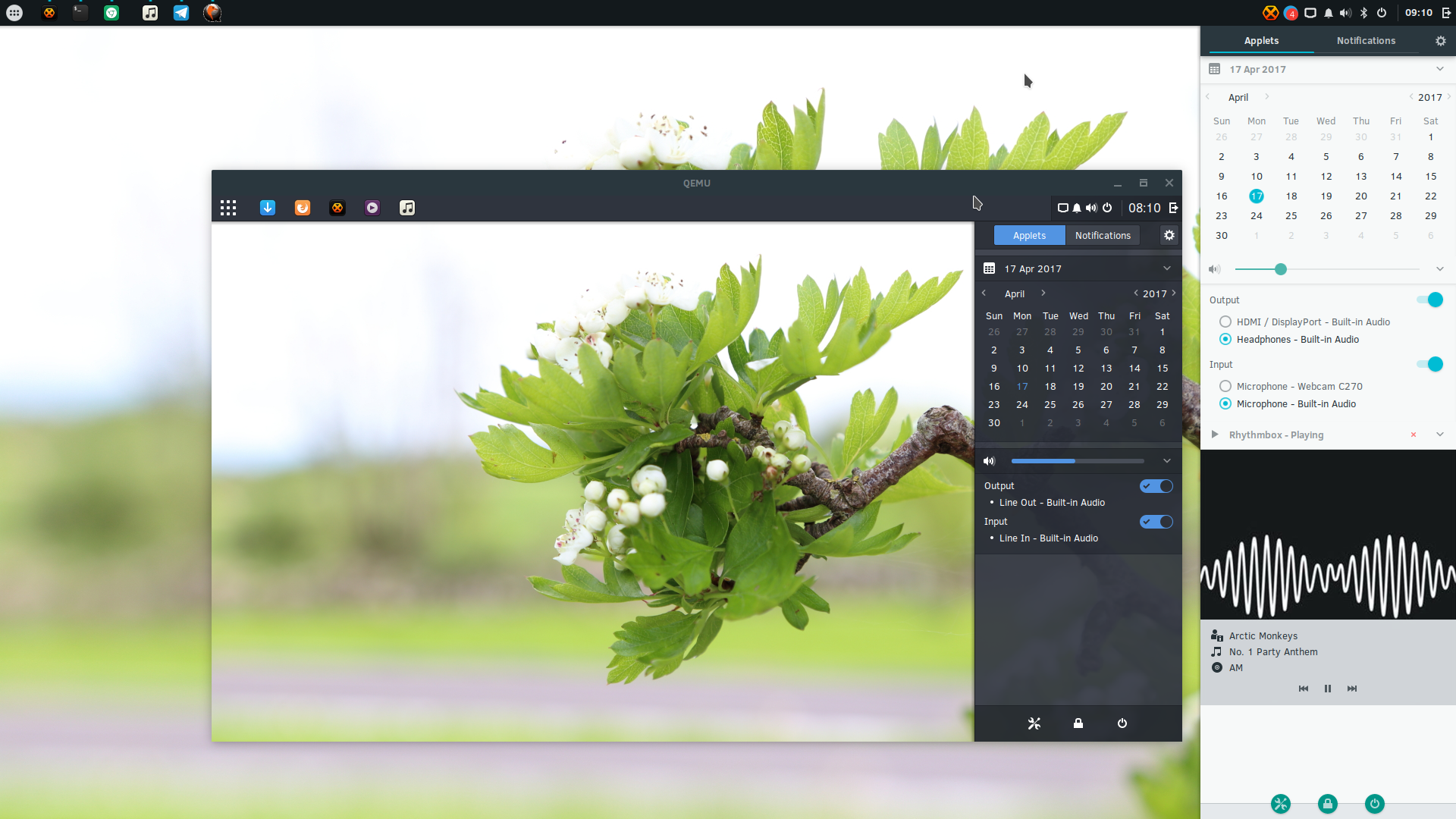Click the volume icon in host system tray
Viewport: 1456px width, 819px height.
point(1345,13)
